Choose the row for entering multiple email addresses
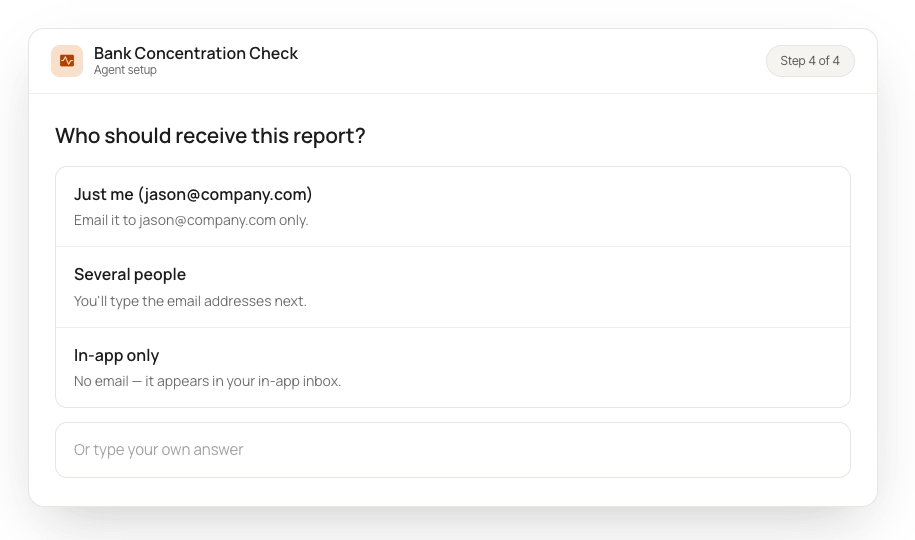The image size is (915, 540). pos(453,287)
